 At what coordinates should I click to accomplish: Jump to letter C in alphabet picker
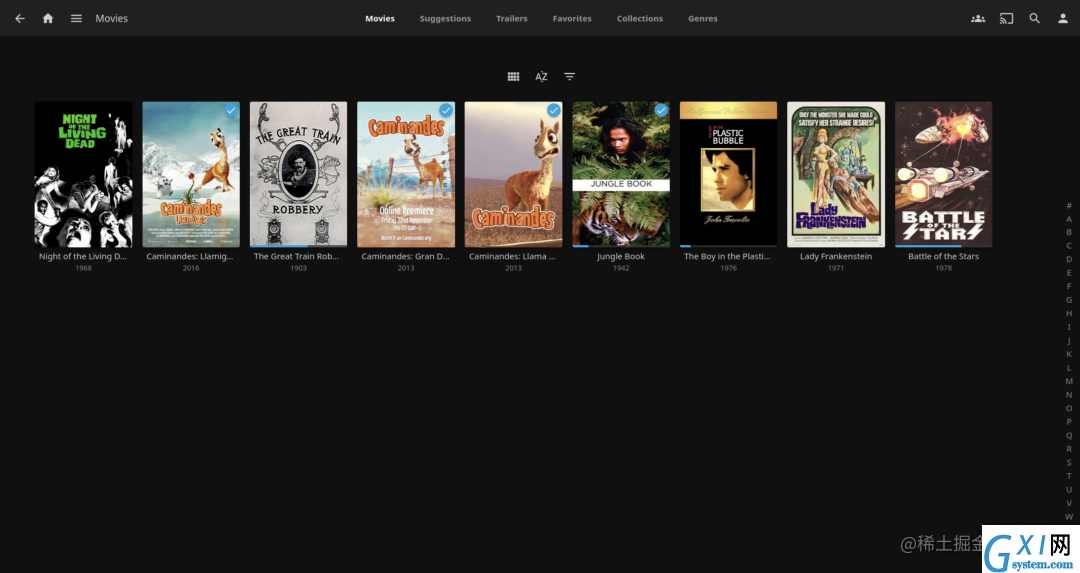pyautogui.click(x=1069, y=246)
